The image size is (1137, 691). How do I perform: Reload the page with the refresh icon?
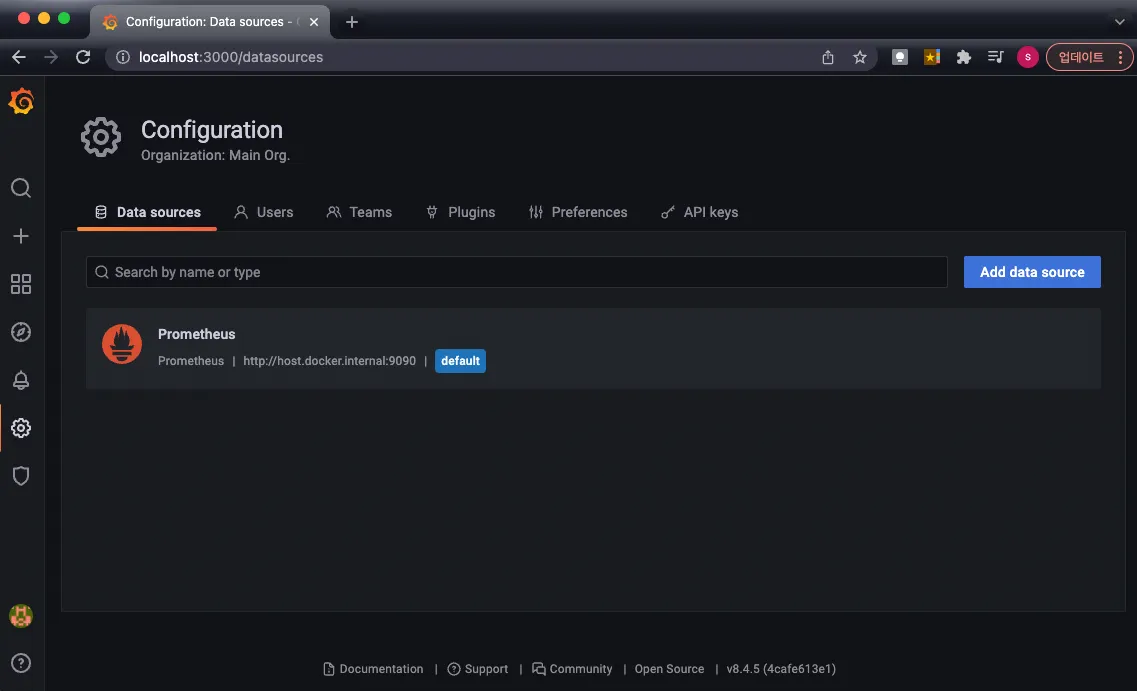(x=83, y=57)
